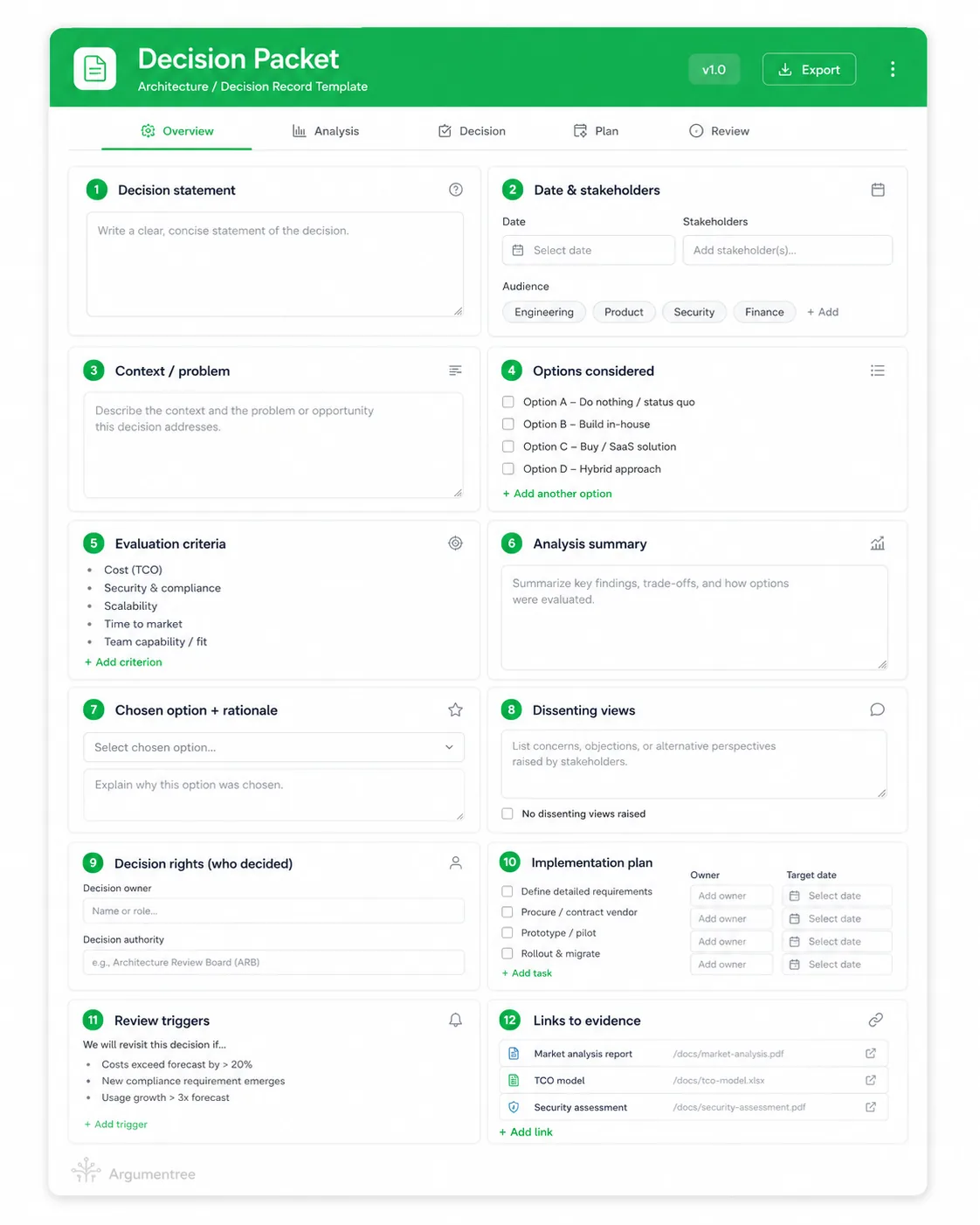Open Select date for Define detailed requirements
Image resolution: width=980 pixels, height=1225 pixels.
coord(837,896)
